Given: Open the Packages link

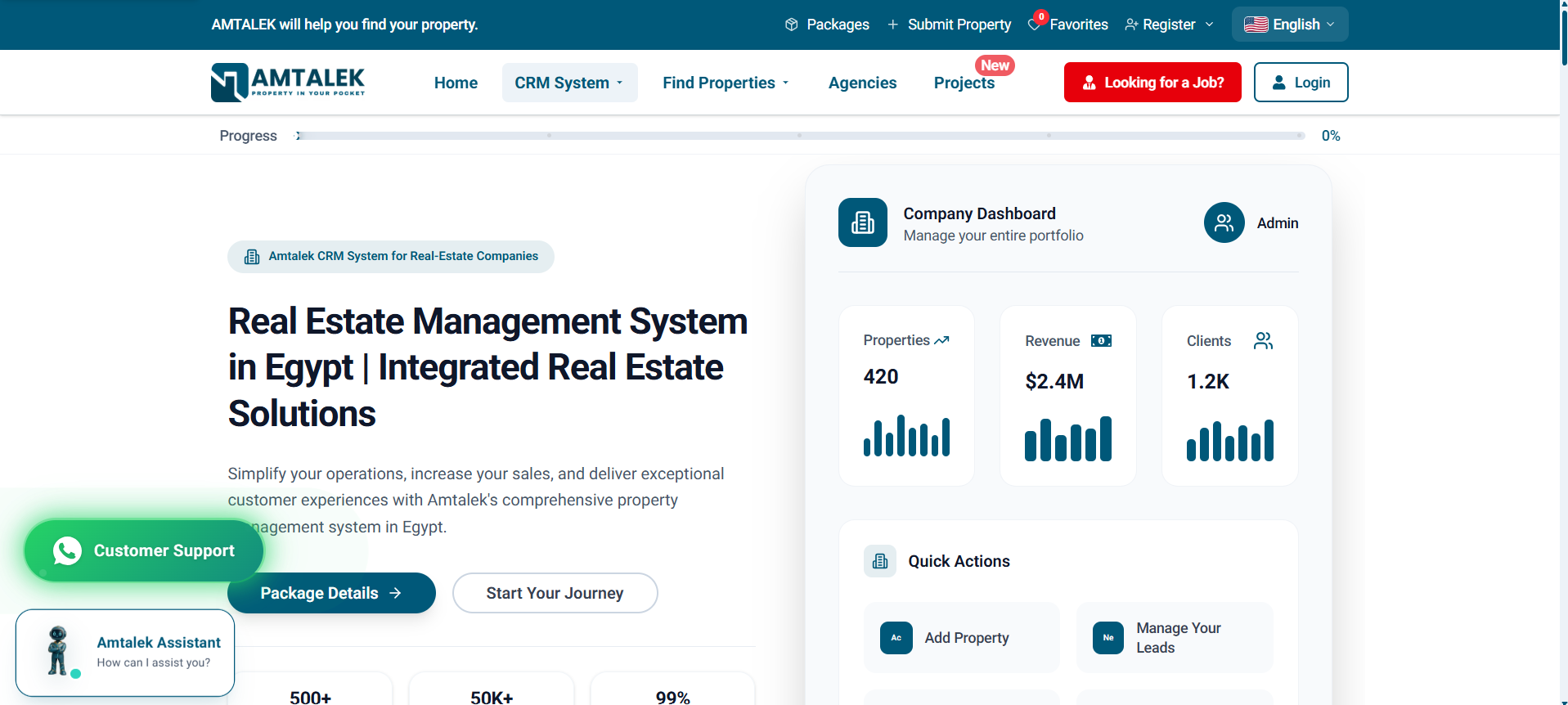Looking at the screenshot, I should pos(827,25).
